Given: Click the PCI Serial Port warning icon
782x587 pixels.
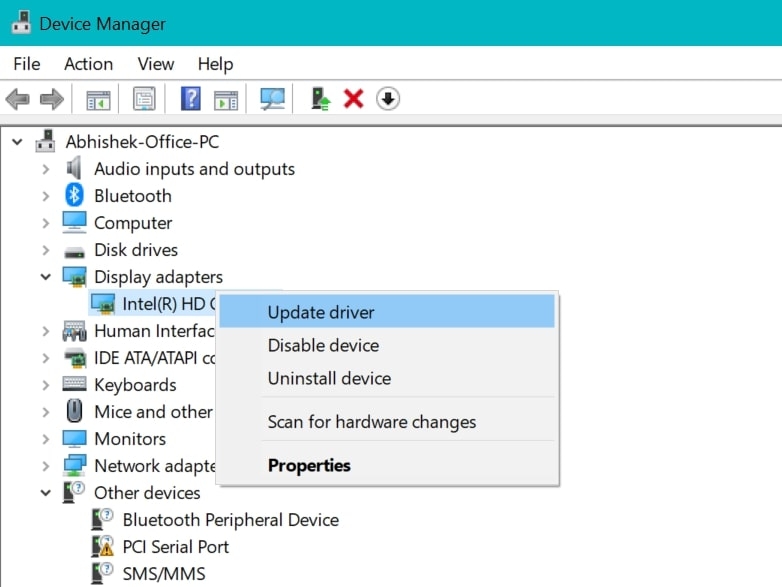Looking at the screenshot, I should coord(102,546).
